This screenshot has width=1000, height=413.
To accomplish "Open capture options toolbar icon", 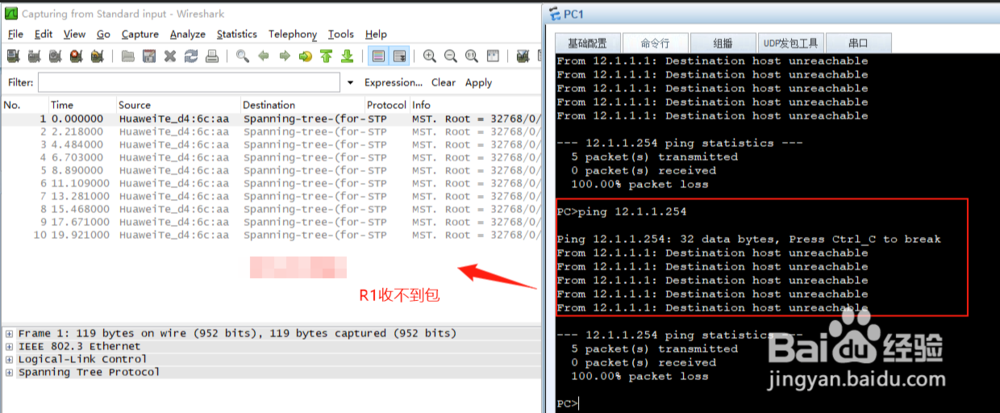I will (34, 56).
